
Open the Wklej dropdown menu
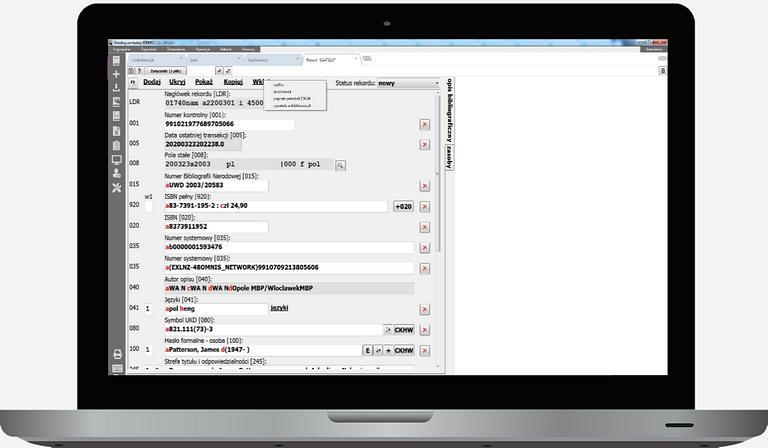click(261, 83)
